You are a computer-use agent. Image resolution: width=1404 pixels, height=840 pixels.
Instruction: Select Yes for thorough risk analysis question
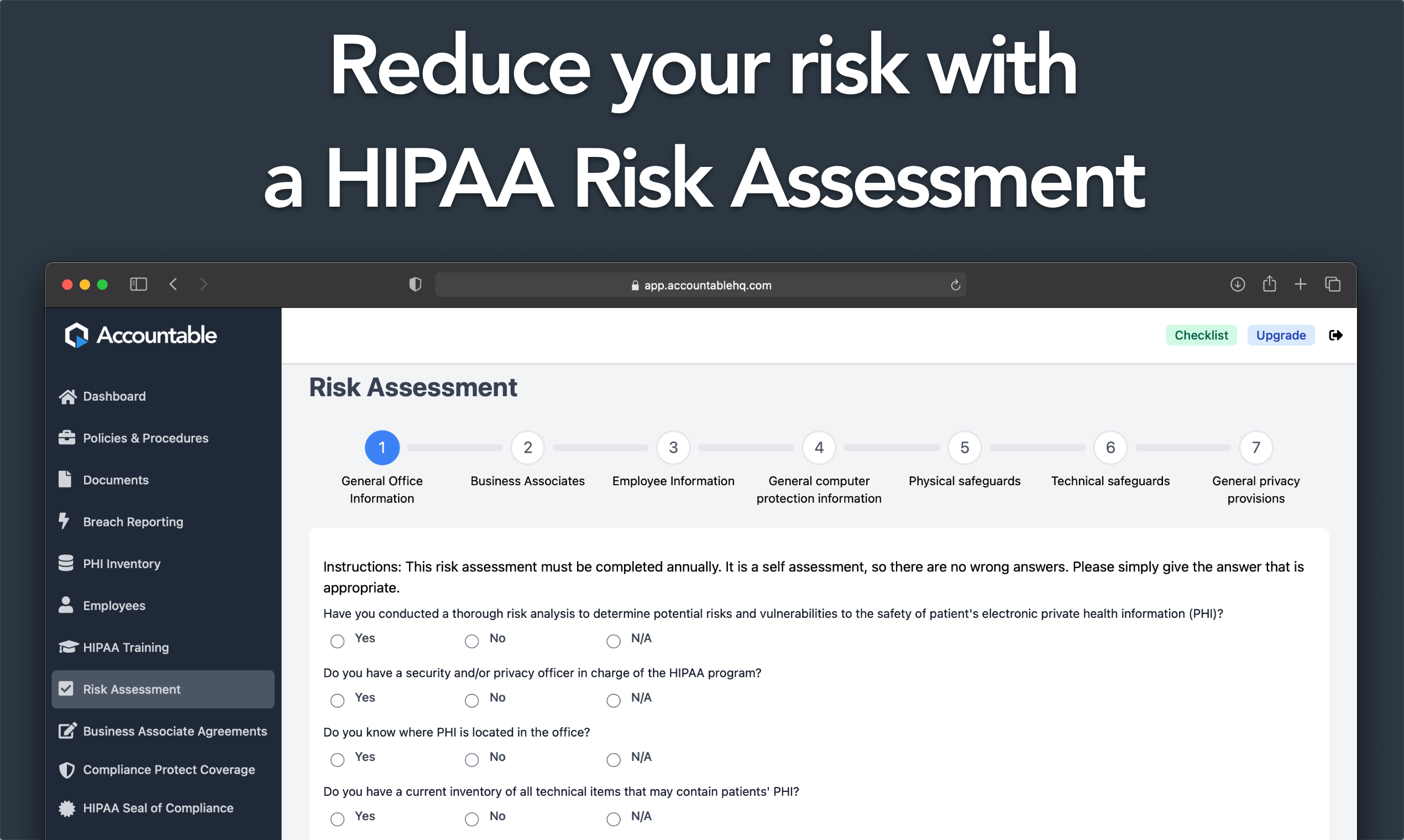point(337,641)
